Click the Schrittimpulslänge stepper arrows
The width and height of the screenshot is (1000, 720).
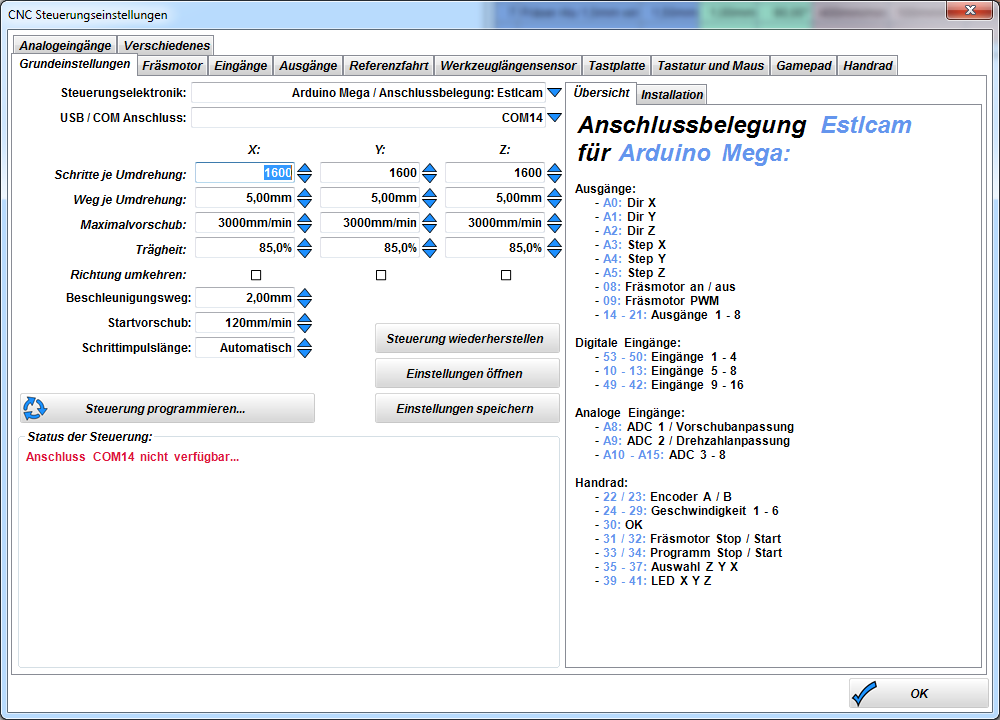coord(305,348)
